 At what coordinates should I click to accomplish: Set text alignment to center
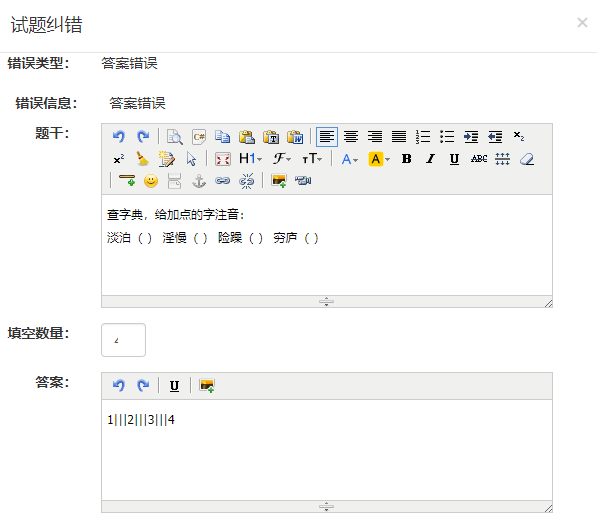351,136
